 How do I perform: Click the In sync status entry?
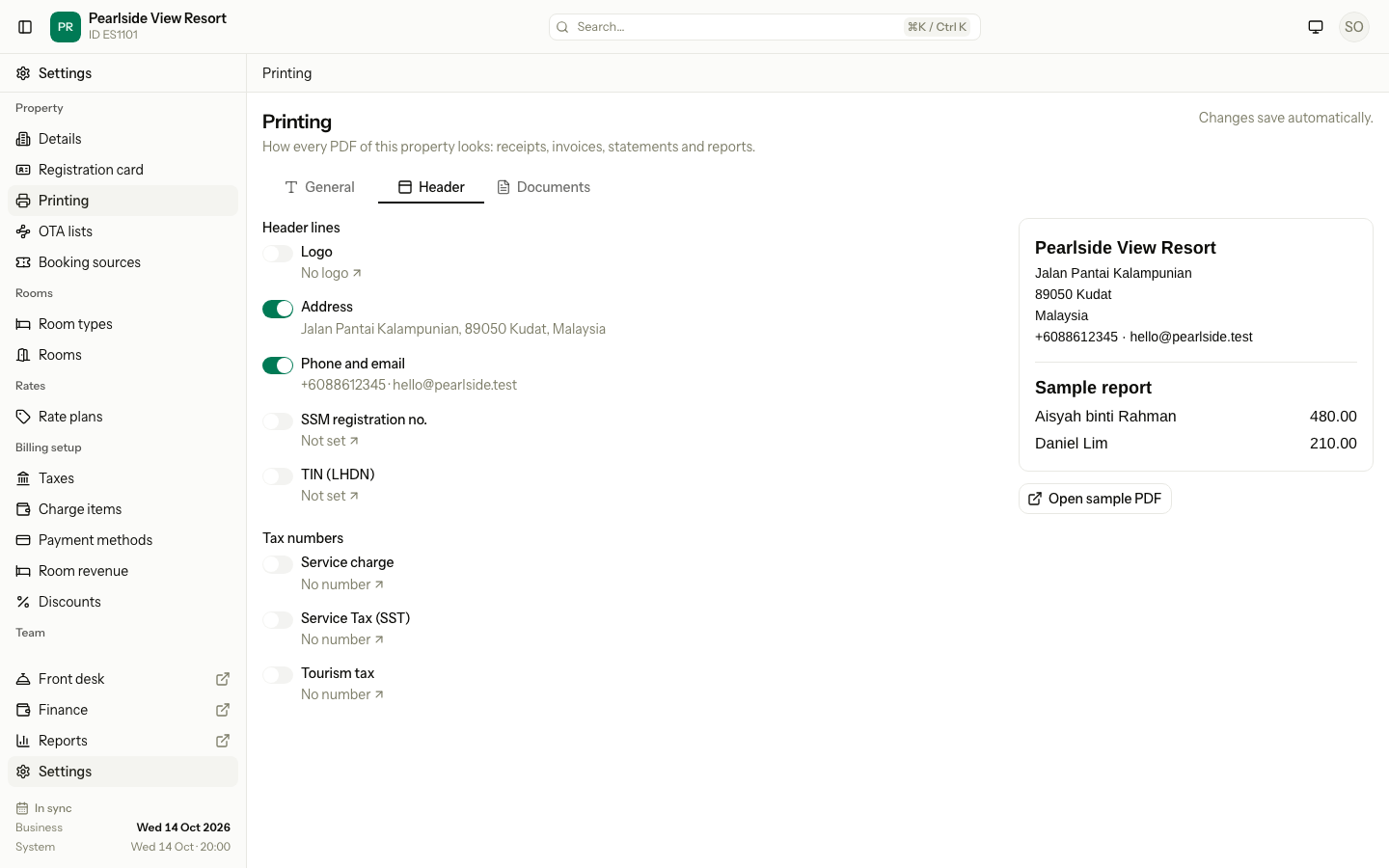pyautogui.click(x=44, y=808)
